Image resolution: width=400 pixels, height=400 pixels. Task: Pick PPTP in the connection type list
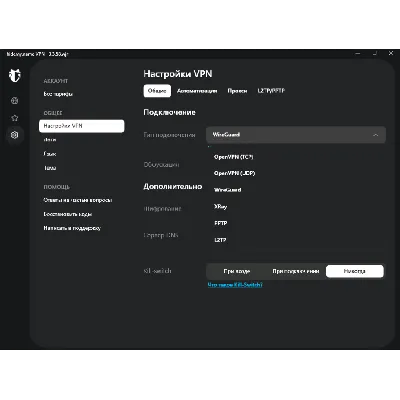221,223
